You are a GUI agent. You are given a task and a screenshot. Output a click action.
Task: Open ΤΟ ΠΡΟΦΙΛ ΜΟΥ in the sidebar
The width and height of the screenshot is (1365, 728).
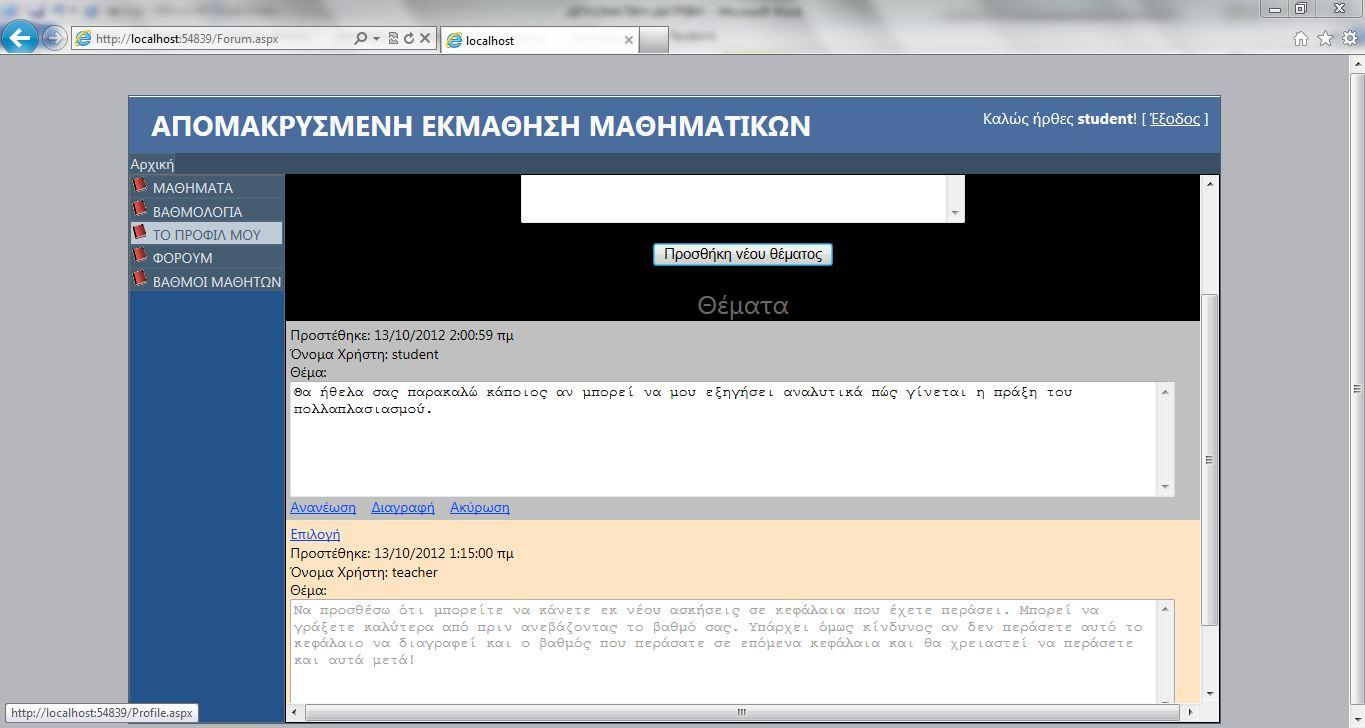tap(207, 234)
